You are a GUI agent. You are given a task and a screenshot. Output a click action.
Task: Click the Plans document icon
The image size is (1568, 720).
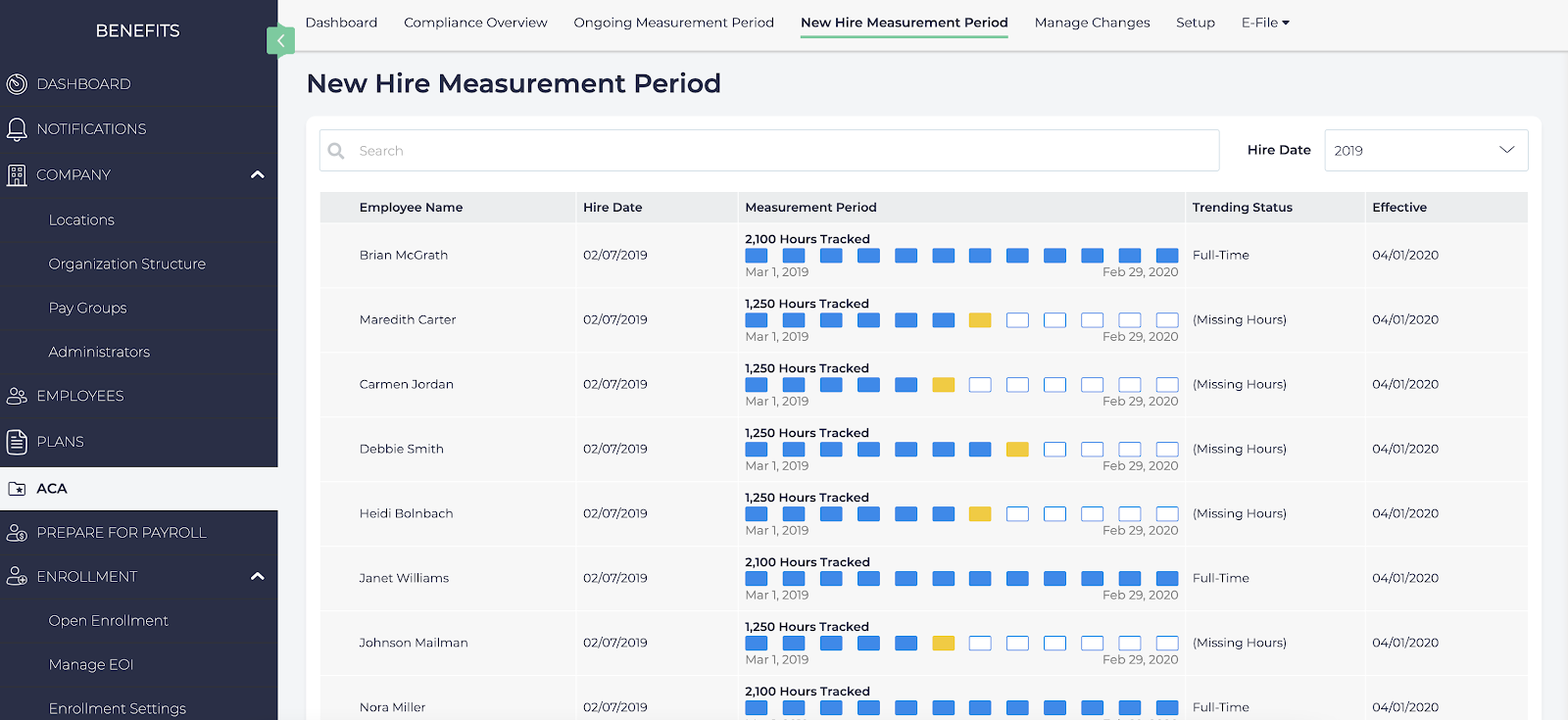coord(17,442)
